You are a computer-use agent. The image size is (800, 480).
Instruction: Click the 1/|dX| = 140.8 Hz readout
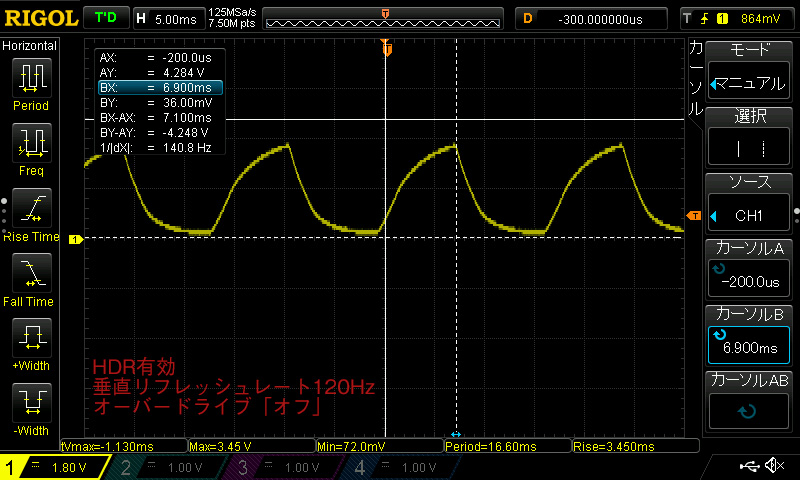point(155,148)
